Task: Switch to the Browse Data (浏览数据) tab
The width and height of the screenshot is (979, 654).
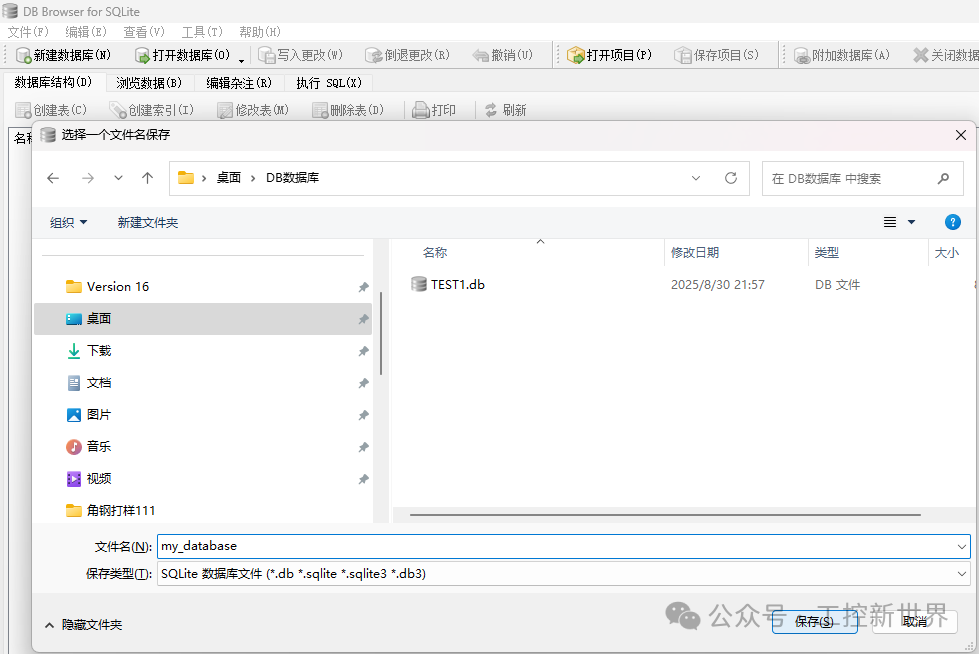Action: click(x=148, y=83)
